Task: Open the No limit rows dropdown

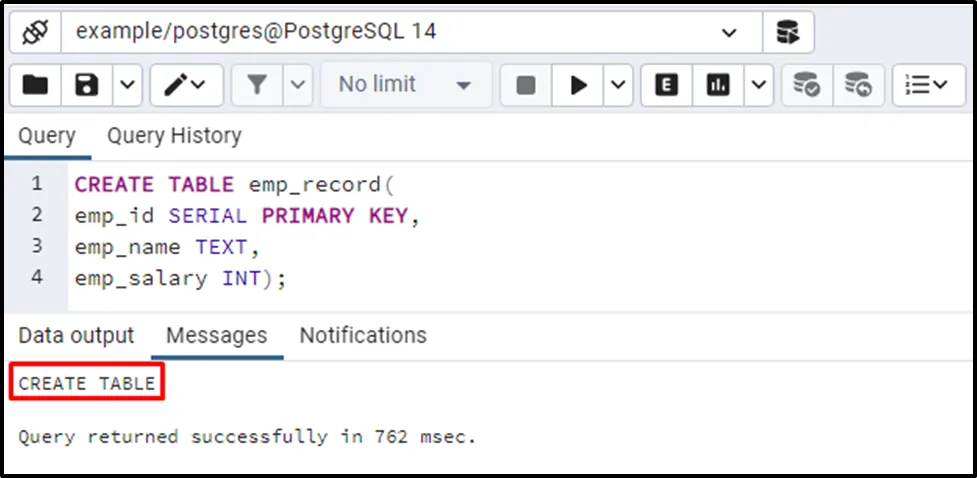Action: click(x=405, y=86)
